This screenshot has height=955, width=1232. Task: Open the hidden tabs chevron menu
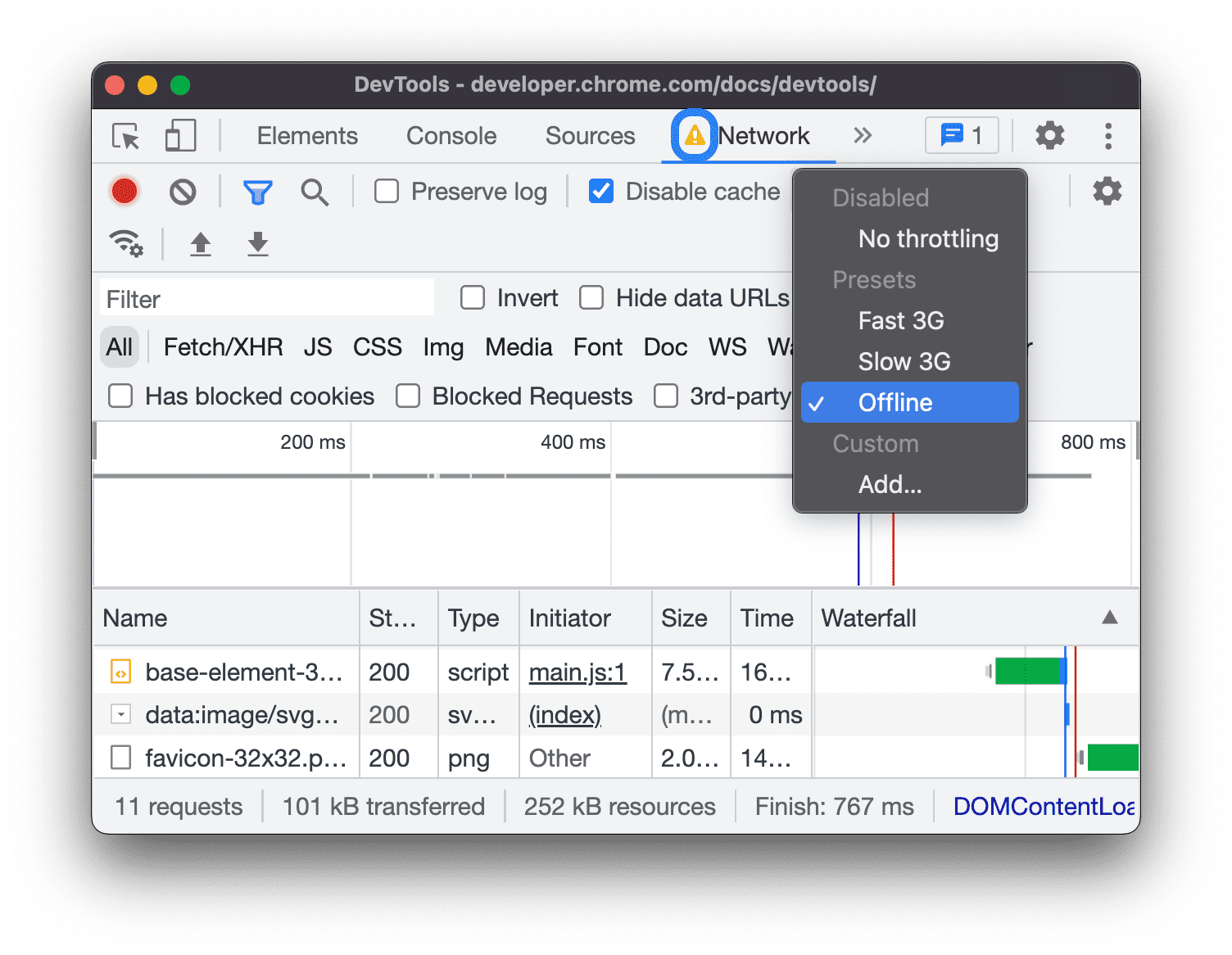coord(862,135)
